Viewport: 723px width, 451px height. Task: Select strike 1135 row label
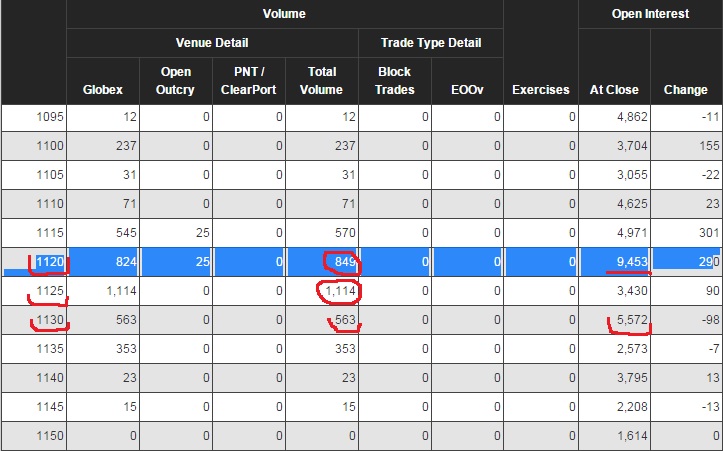(x=50, y=349)
